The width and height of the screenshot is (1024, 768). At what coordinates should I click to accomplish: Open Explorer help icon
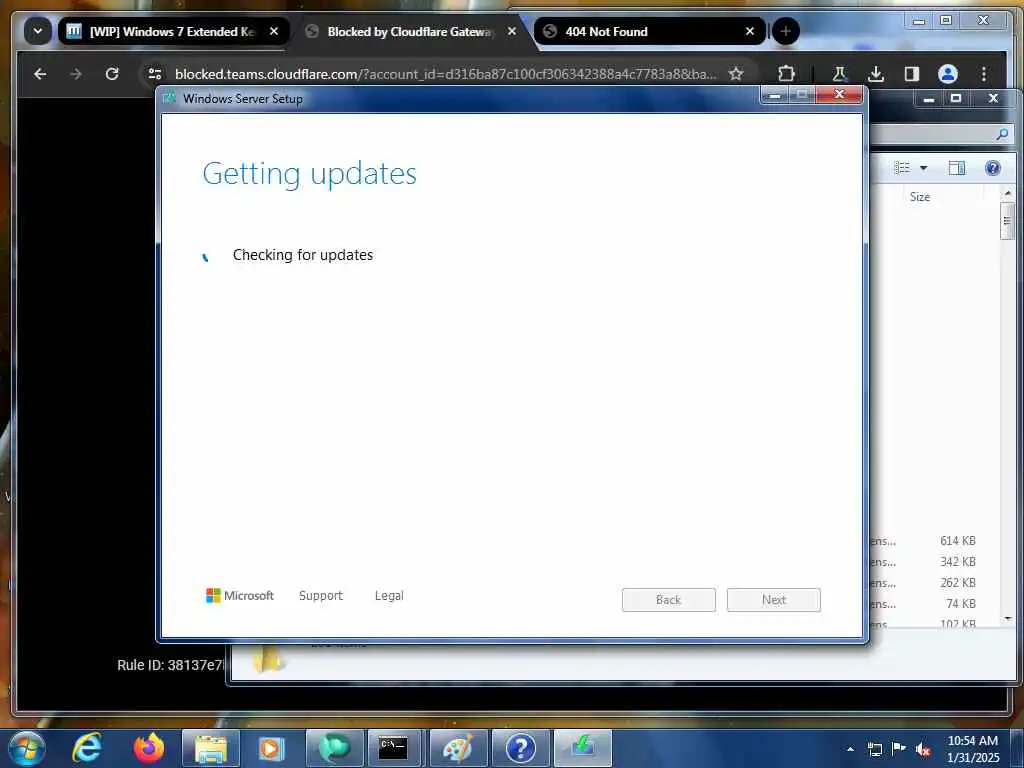click(x=993, y=168)
